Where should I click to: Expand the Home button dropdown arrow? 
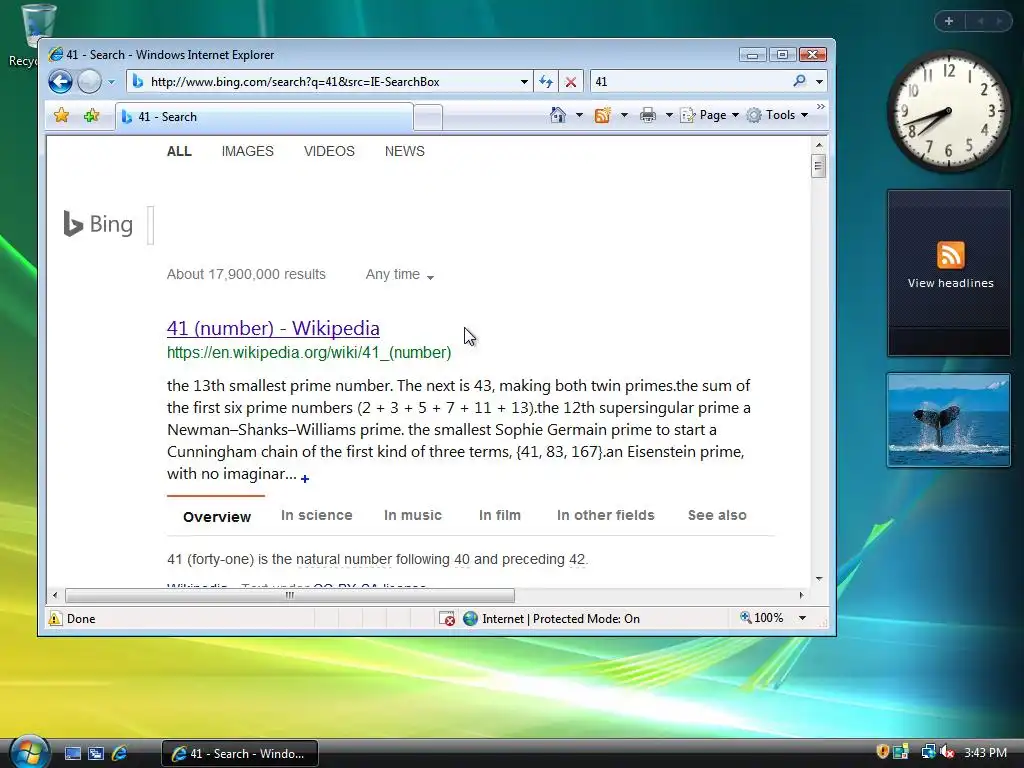point(579,116)
